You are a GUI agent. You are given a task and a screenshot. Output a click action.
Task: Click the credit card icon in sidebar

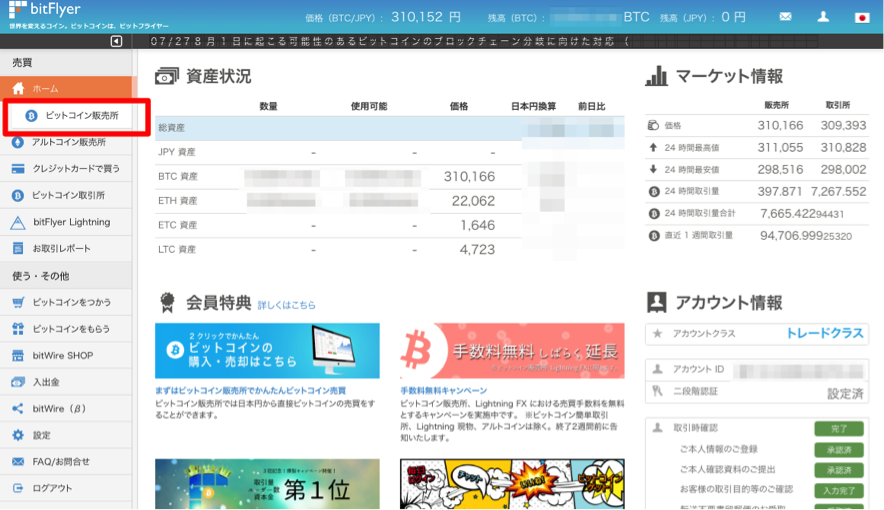point(18,168)
